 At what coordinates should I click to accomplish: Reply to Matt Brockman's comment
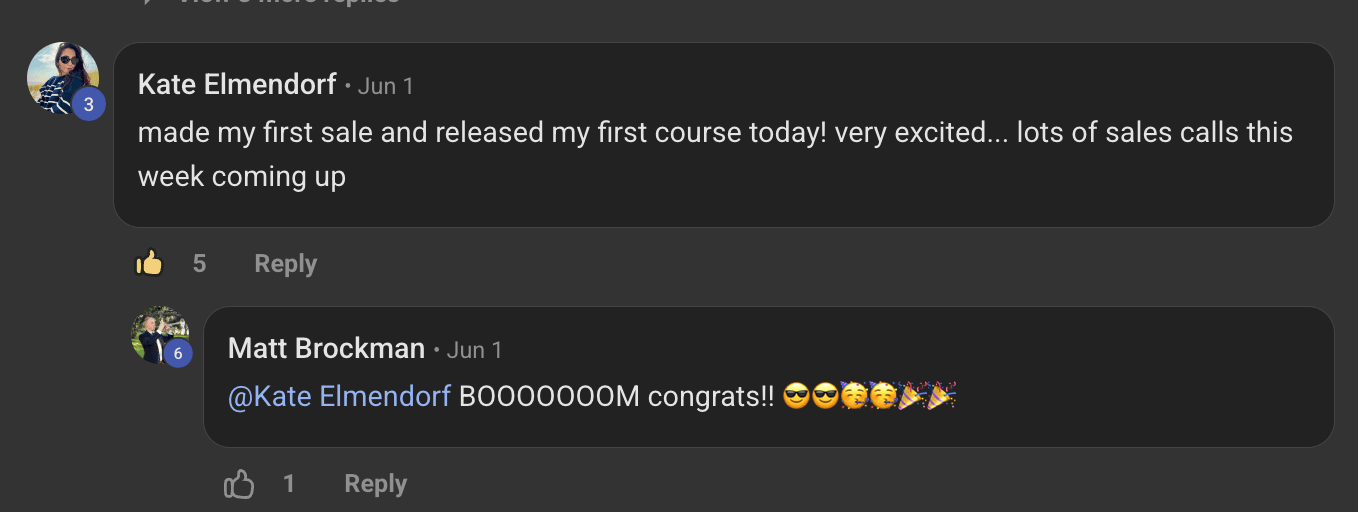tap(375, 485)
